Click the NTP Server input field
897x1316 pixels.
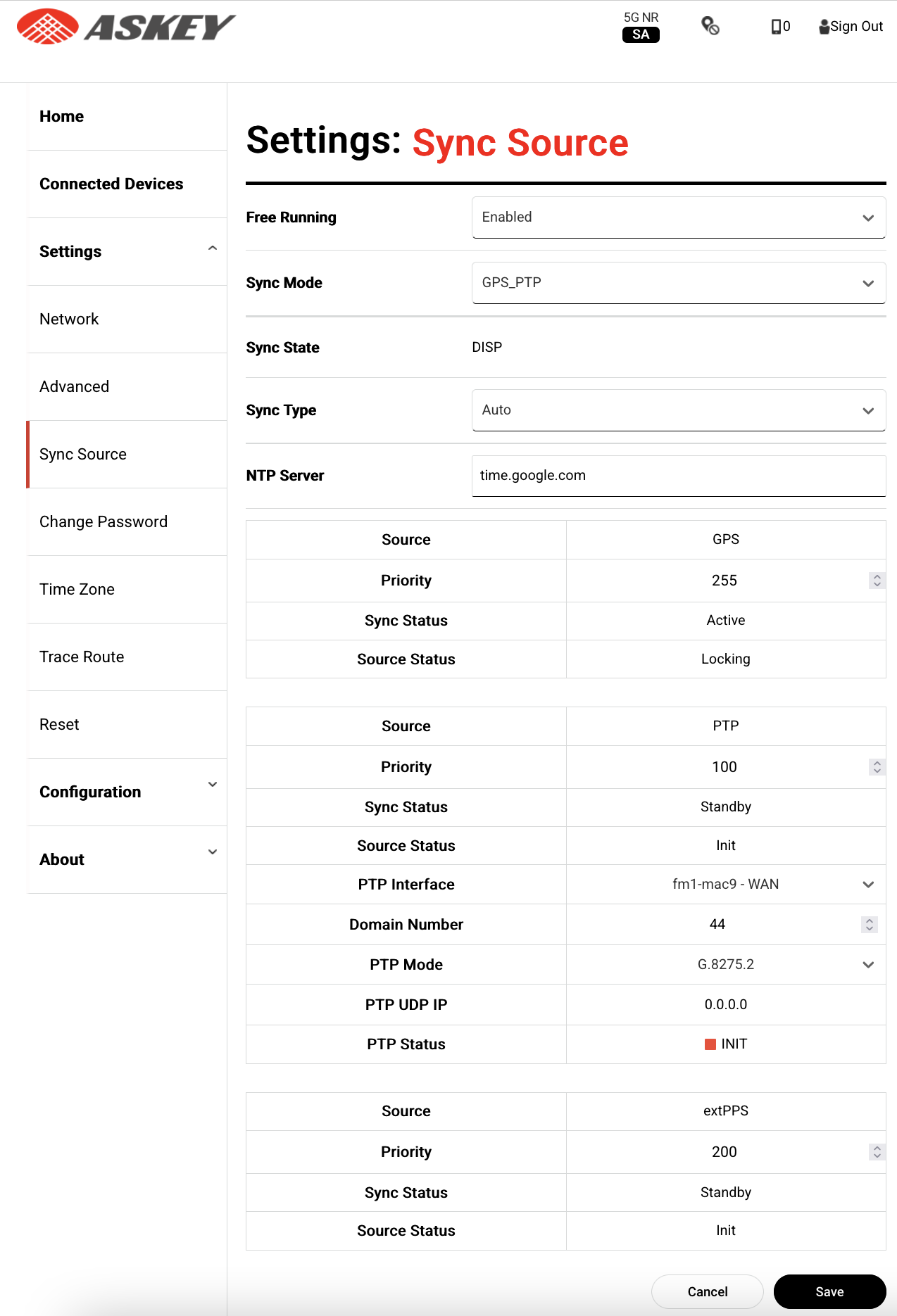click(678, 476)
